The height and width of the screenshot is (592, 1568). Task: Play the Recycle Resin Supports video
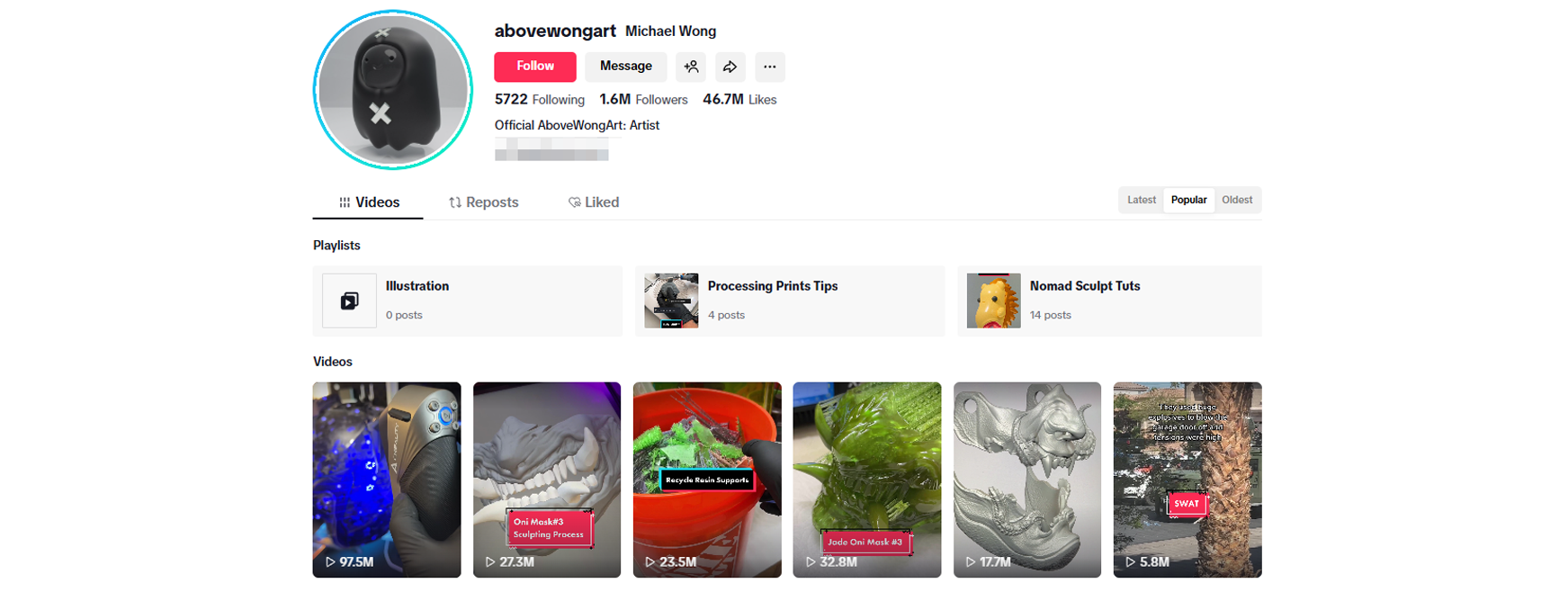coord(707,480)
